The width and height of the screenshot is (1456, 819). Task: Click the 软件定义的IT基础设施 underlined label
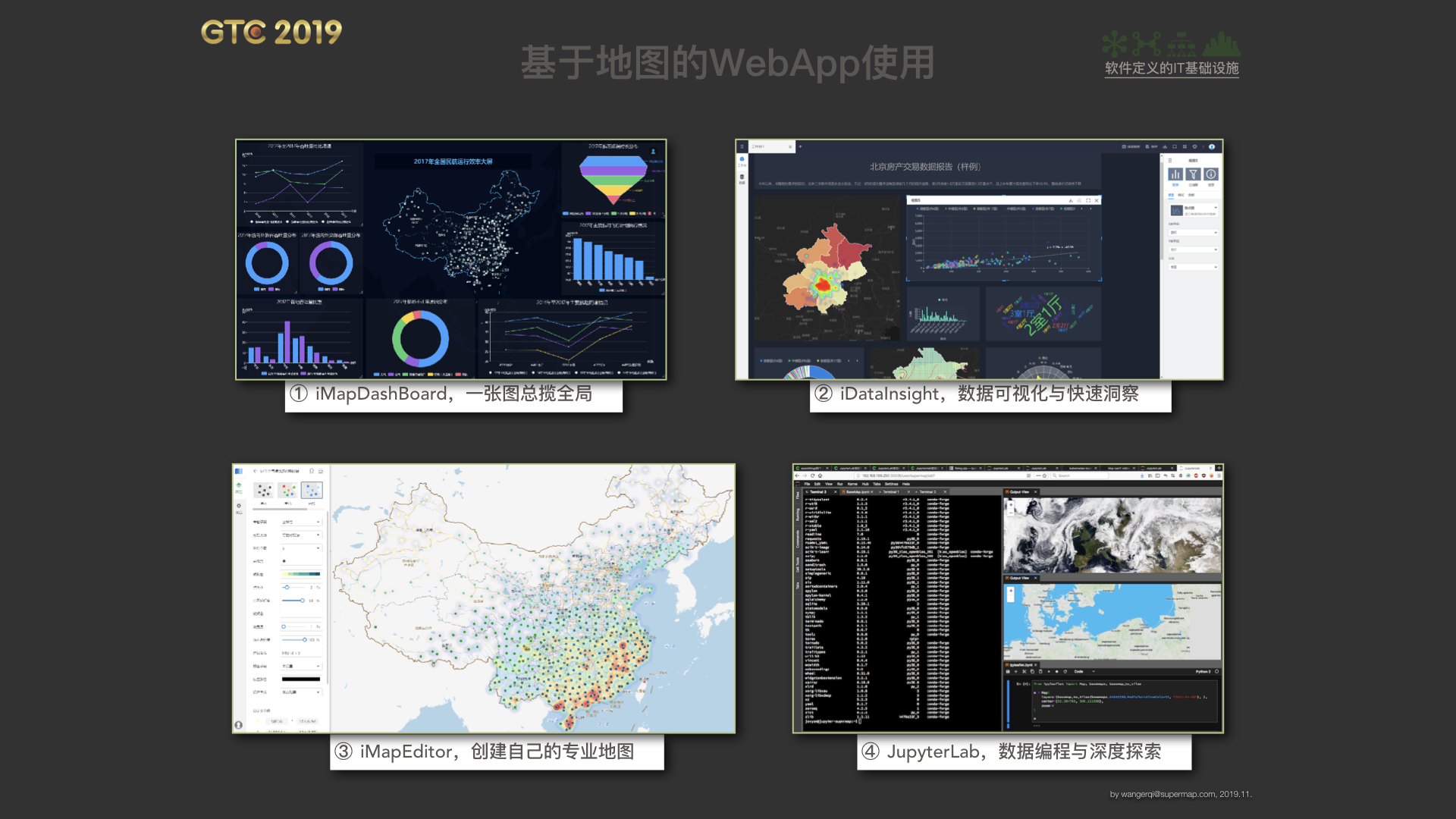coord(1172,68)
